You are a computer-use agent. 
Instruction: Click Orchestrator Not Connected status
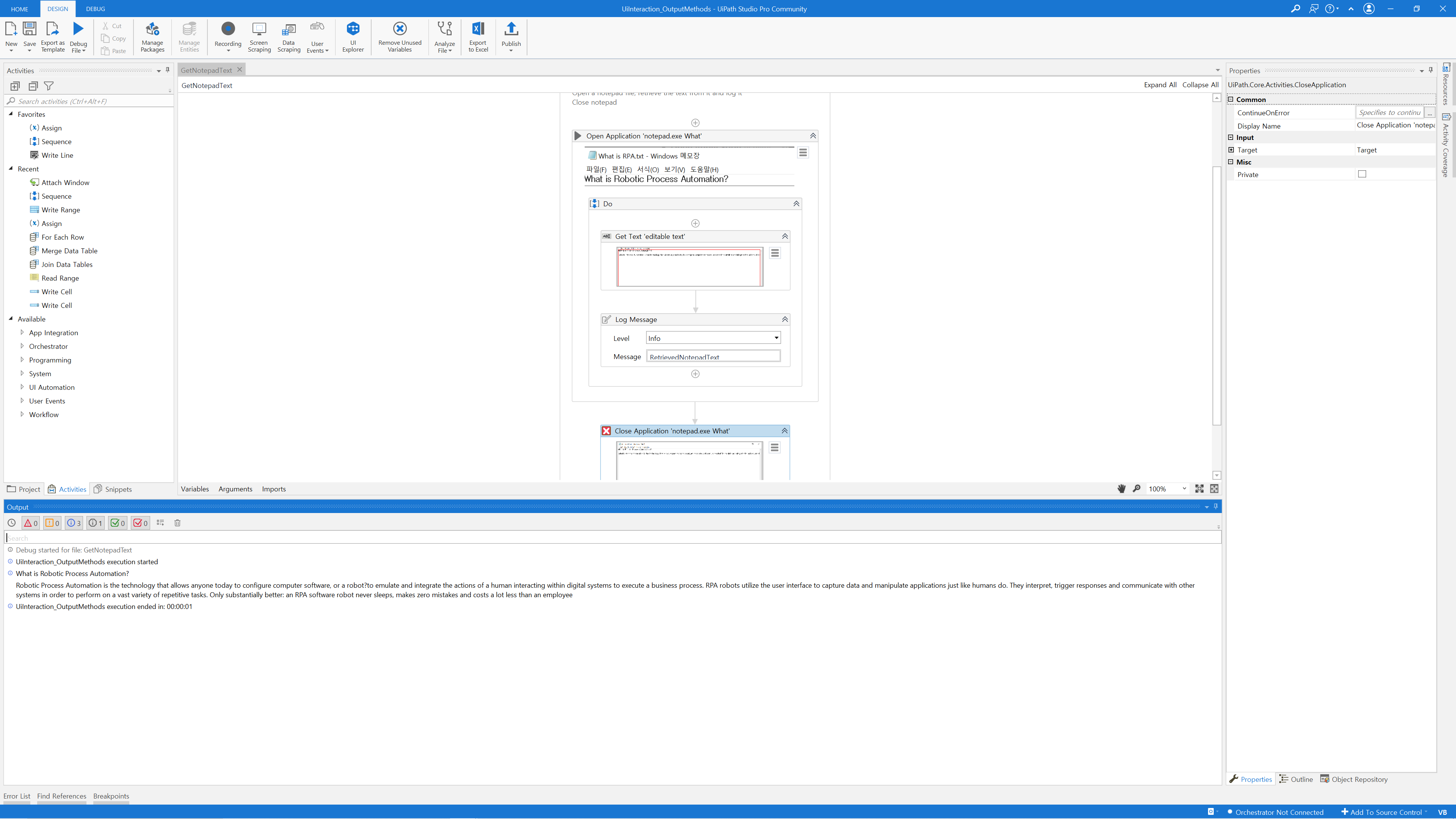pos(1275,812)
